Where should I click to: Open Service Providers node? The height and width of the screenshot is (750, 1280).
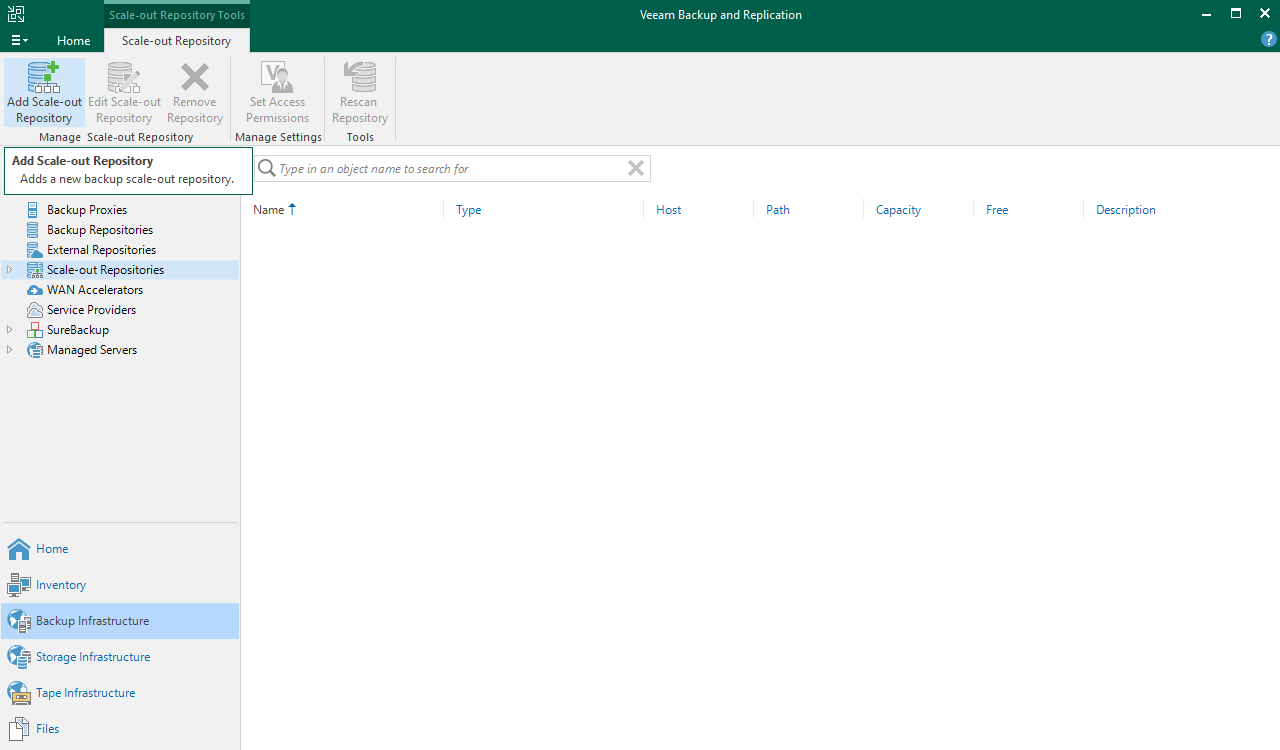pyautogui.click(x=91, y=310)
